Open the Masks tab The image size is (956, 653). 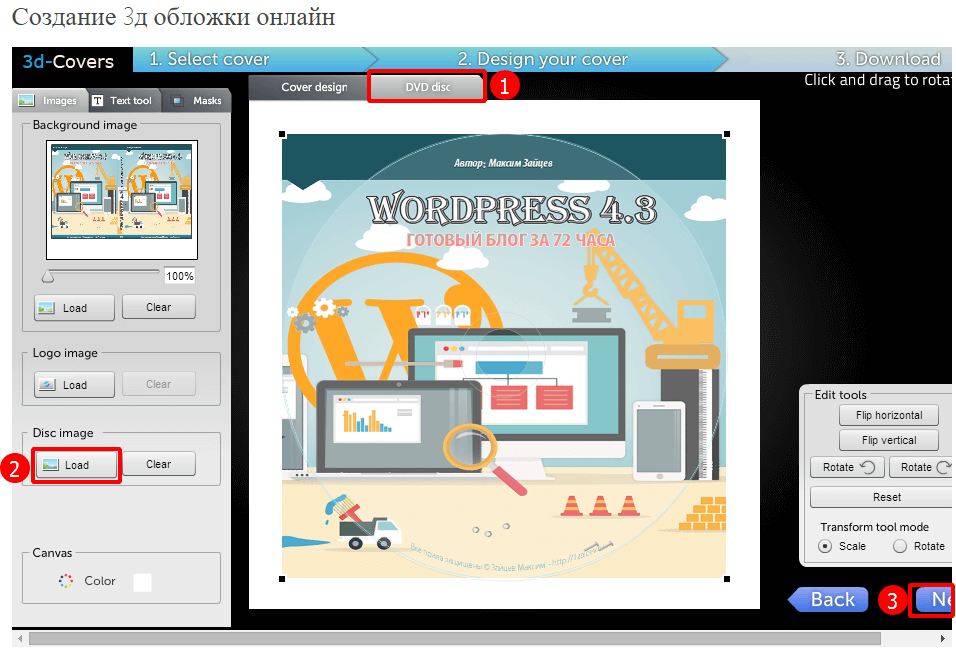click(x=197, y=100)
